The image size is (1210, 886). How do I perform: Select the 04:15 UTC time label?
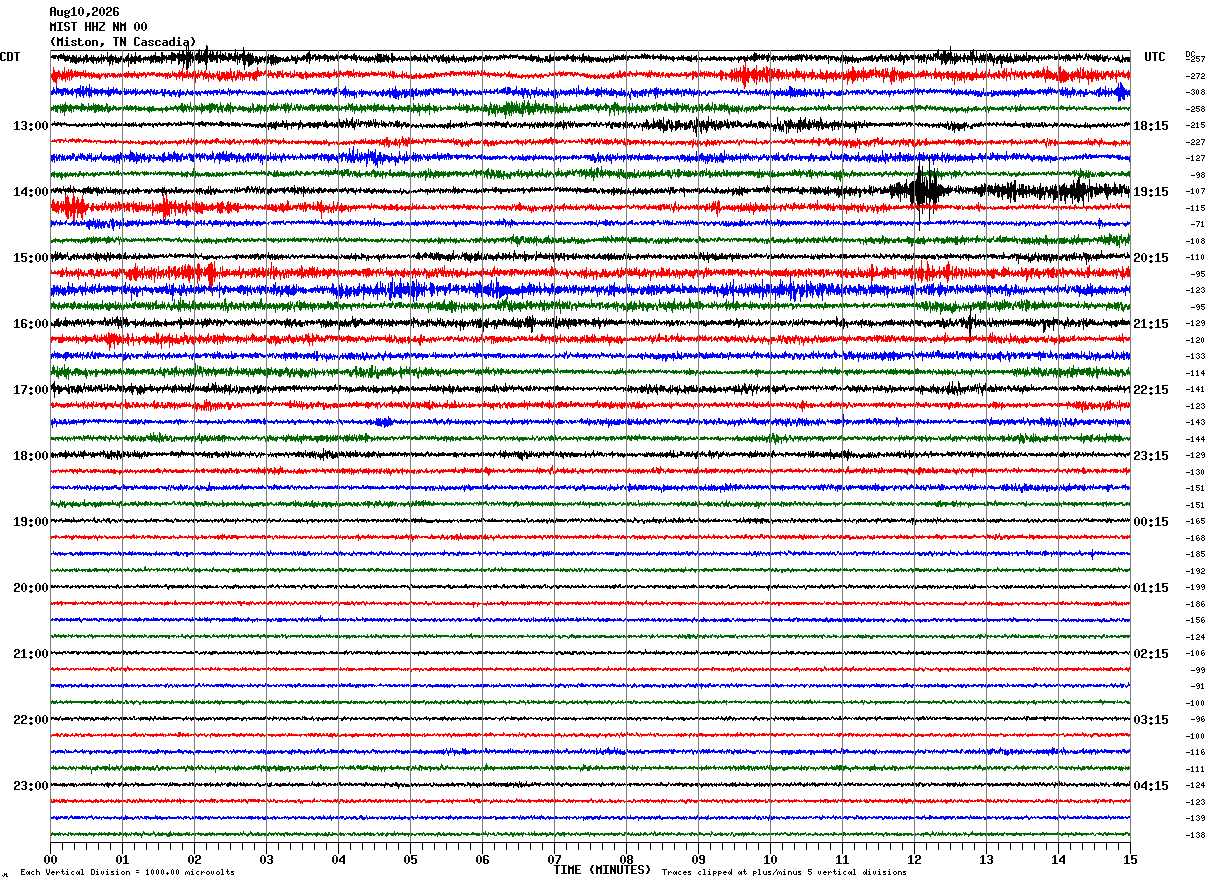click(x=1151, y=786)
